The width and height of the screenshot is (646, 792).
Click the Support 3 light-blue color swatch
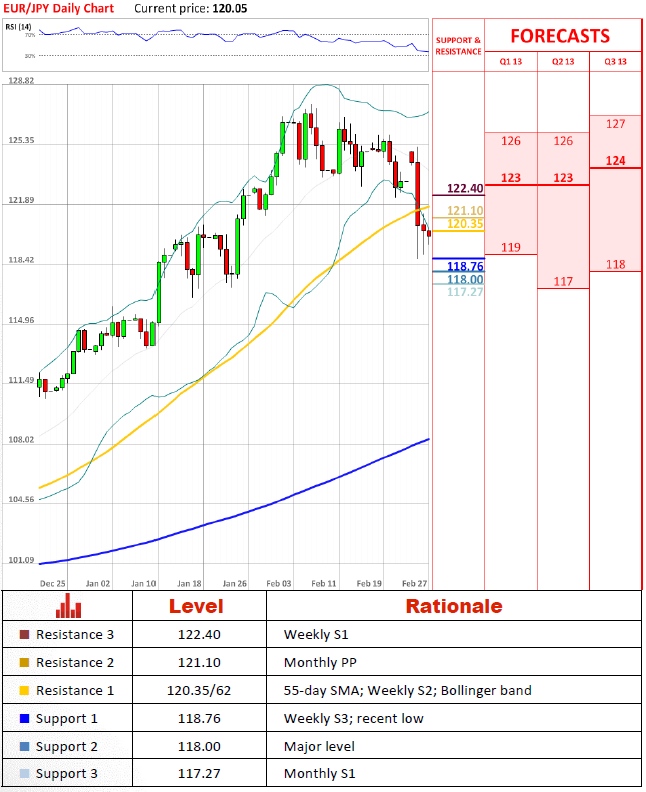pos(24,773)
